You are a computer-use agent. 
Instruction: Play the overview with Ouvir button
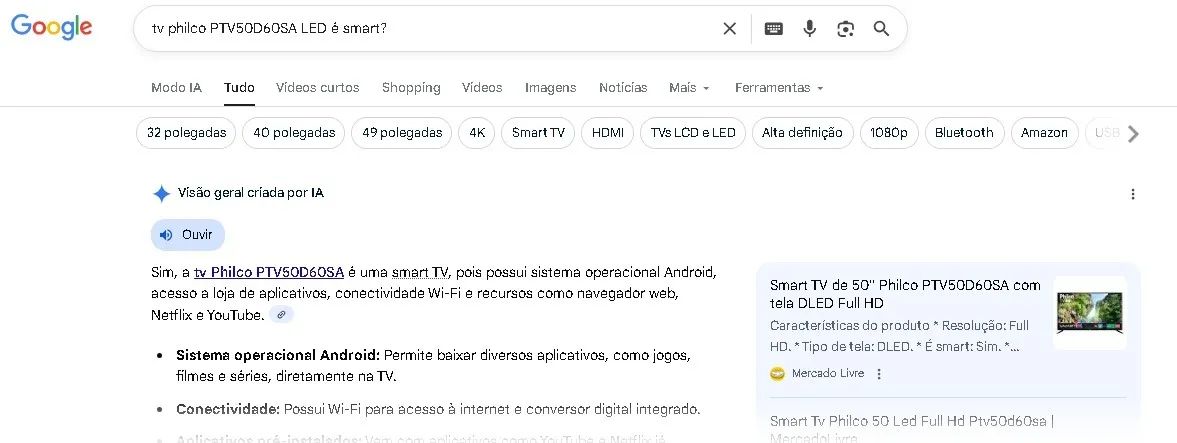[188, 235]
